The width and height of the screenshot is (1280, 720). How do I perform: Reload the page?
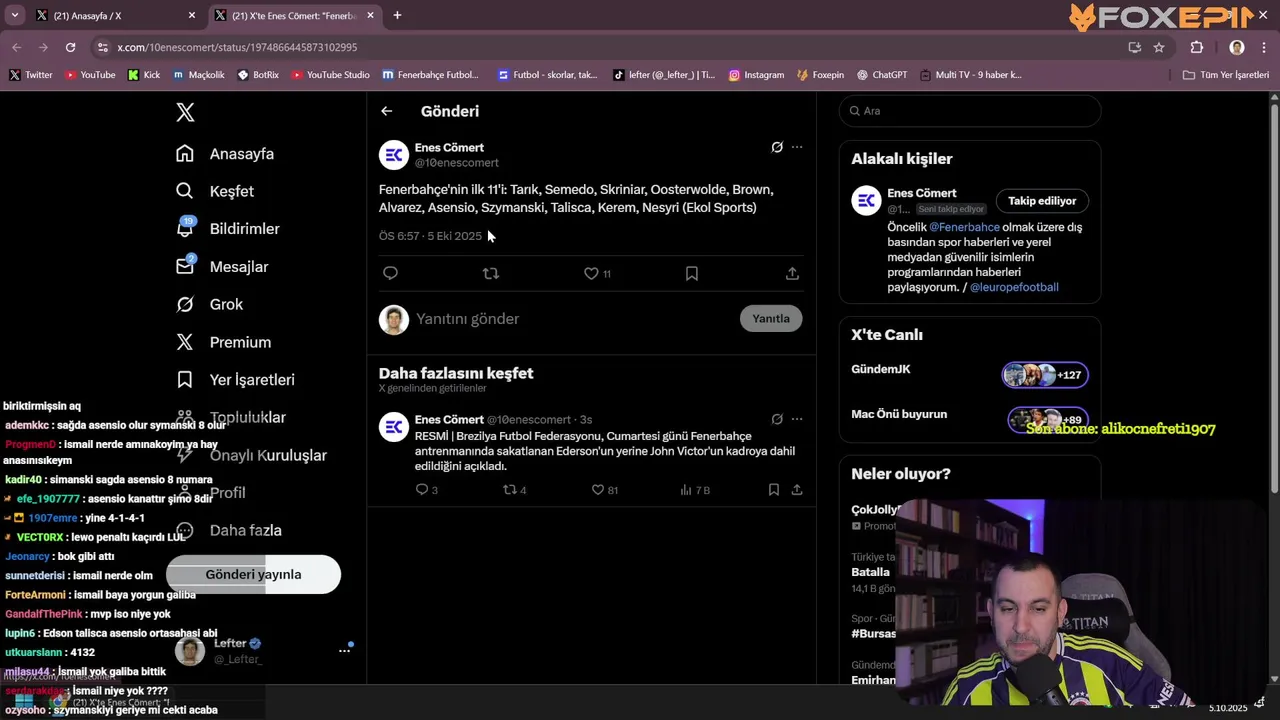point(70,47)
